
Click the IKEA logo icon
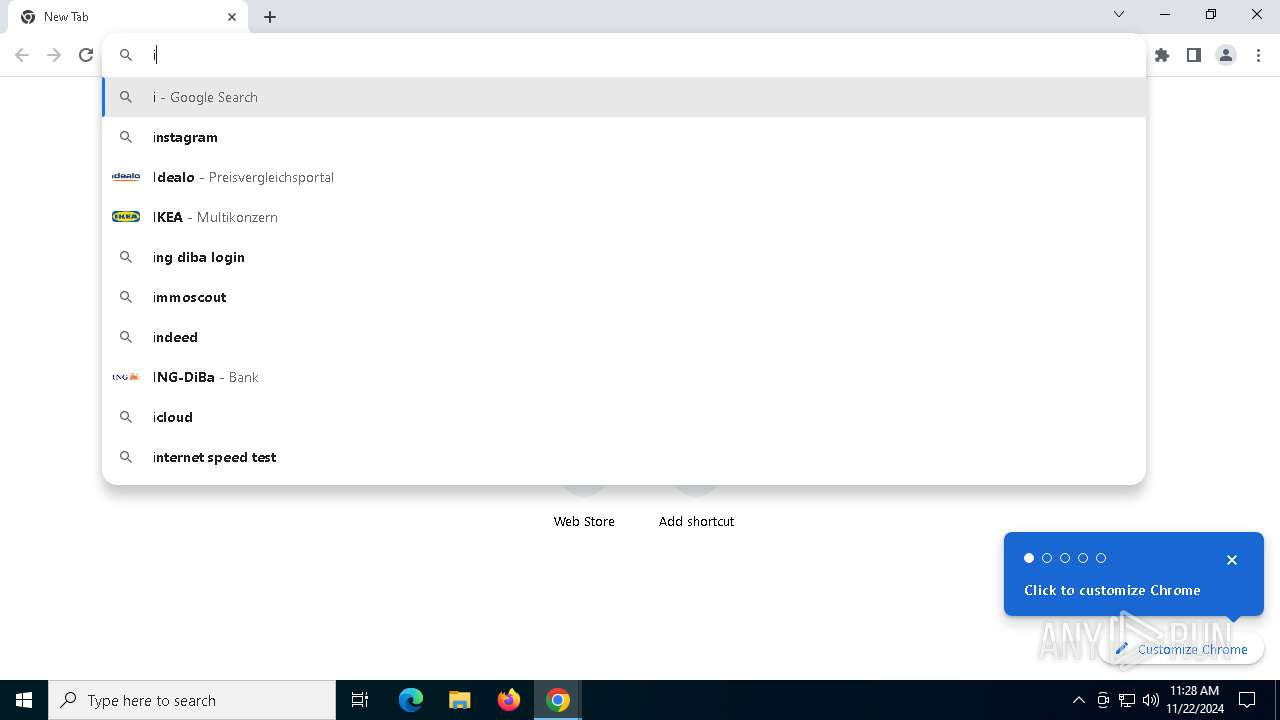pos(126,217)
